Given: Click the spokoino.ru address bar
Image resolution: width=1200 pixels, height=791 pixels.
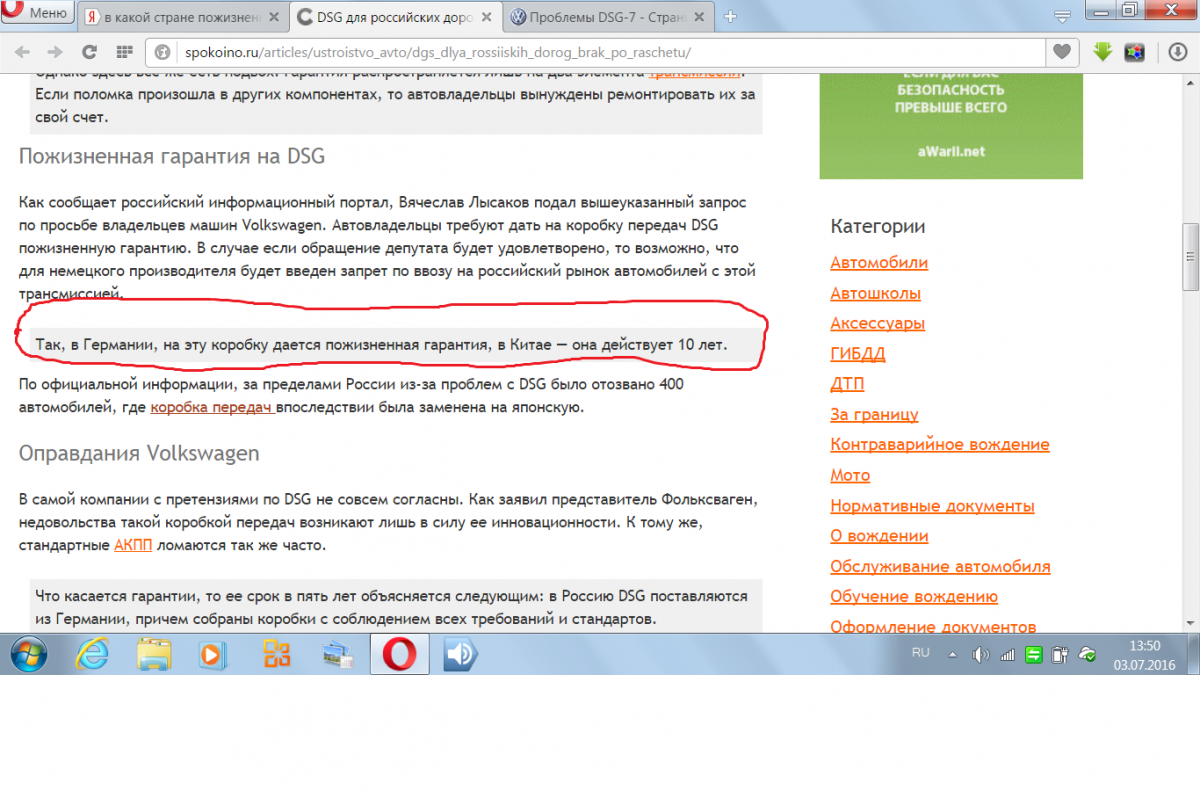Looking at the screenshot, I should click(x=610, y=52).
